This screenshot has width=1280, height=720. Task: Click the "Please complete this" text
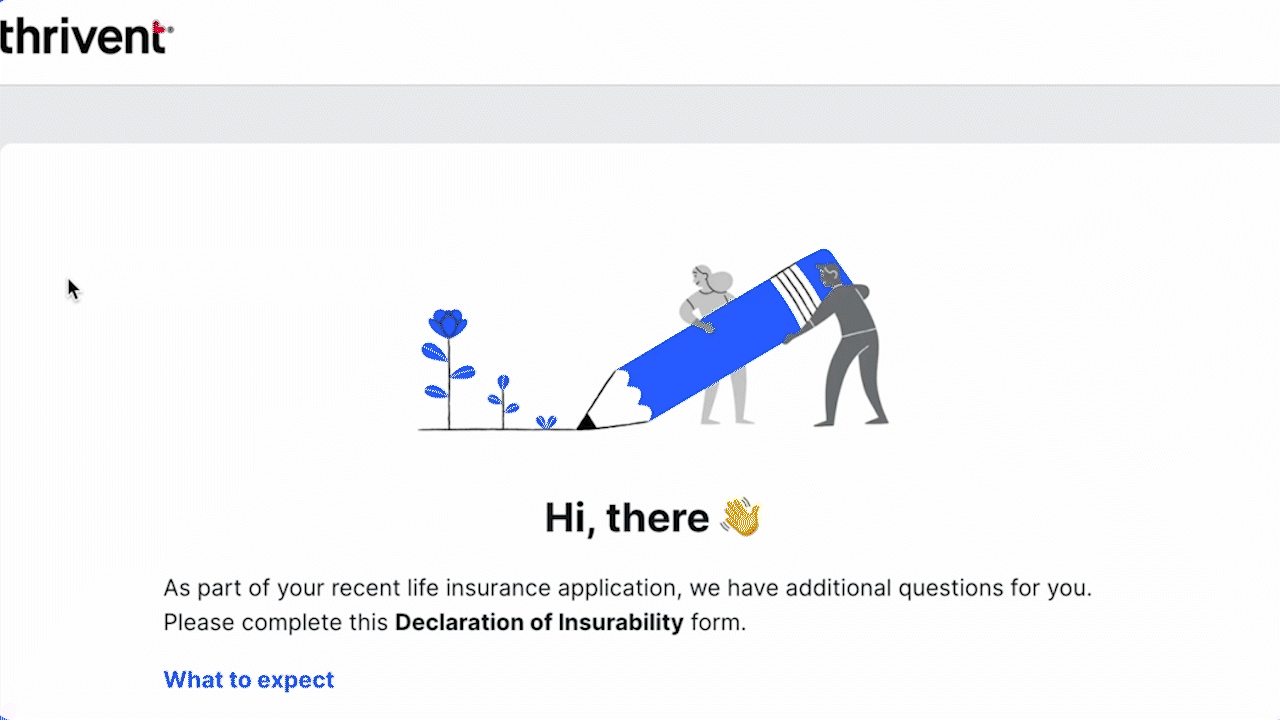point(276,622)
